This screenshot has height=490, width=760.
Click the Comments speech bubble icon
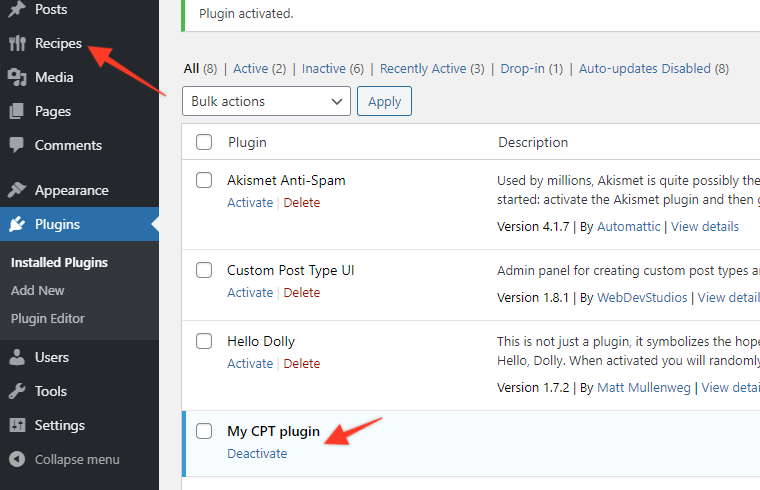tap(17, 145)
